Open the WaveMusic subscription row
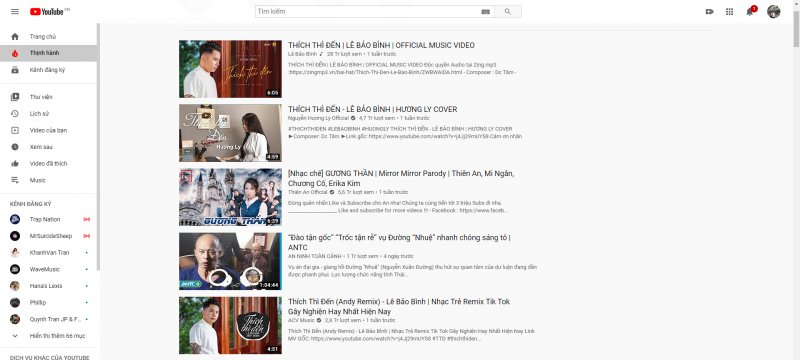Image resolution: width=800 pixels, height=360 pixels. [x=48, y=269]
